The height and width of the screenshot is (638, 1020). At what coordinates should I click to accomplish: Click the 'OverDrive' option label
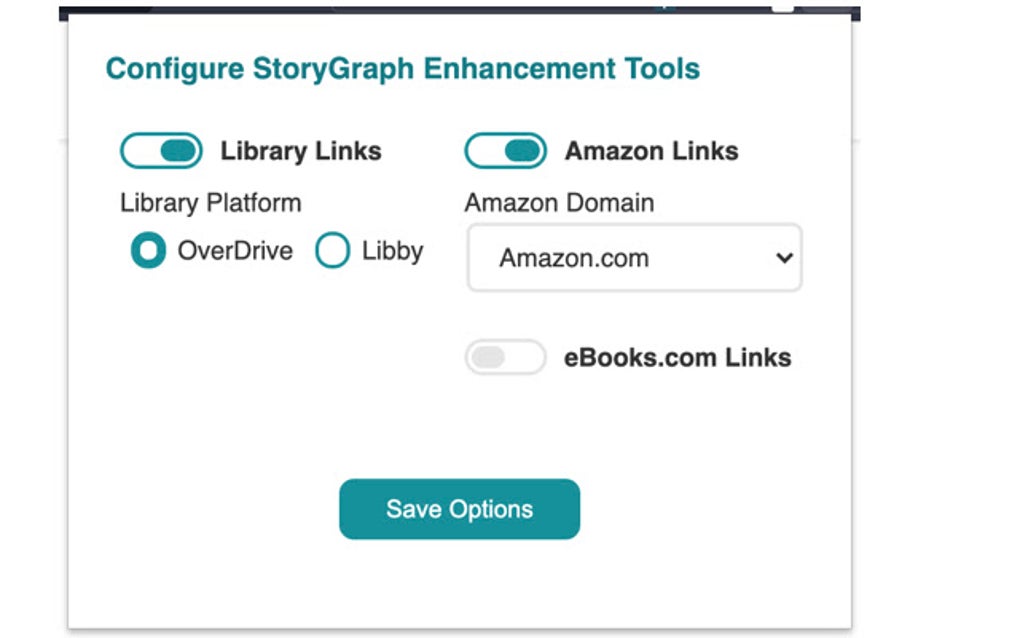point(235,250)
